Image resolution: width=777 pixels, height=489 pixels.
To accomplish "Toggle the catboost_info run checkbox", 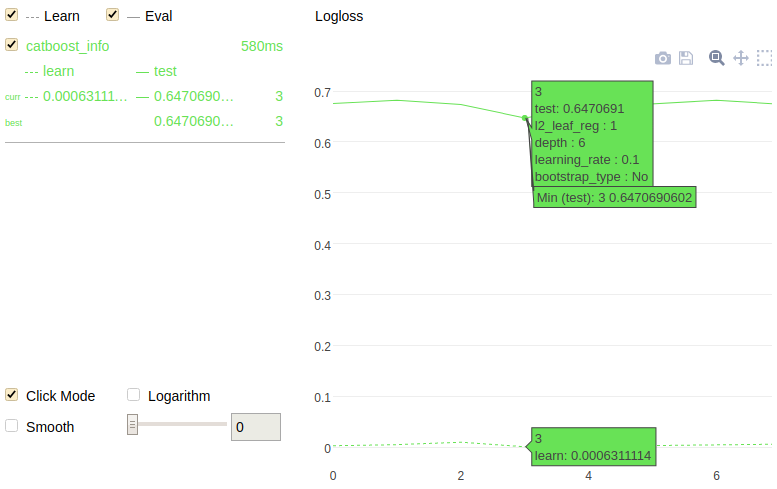I will [12, 45].
